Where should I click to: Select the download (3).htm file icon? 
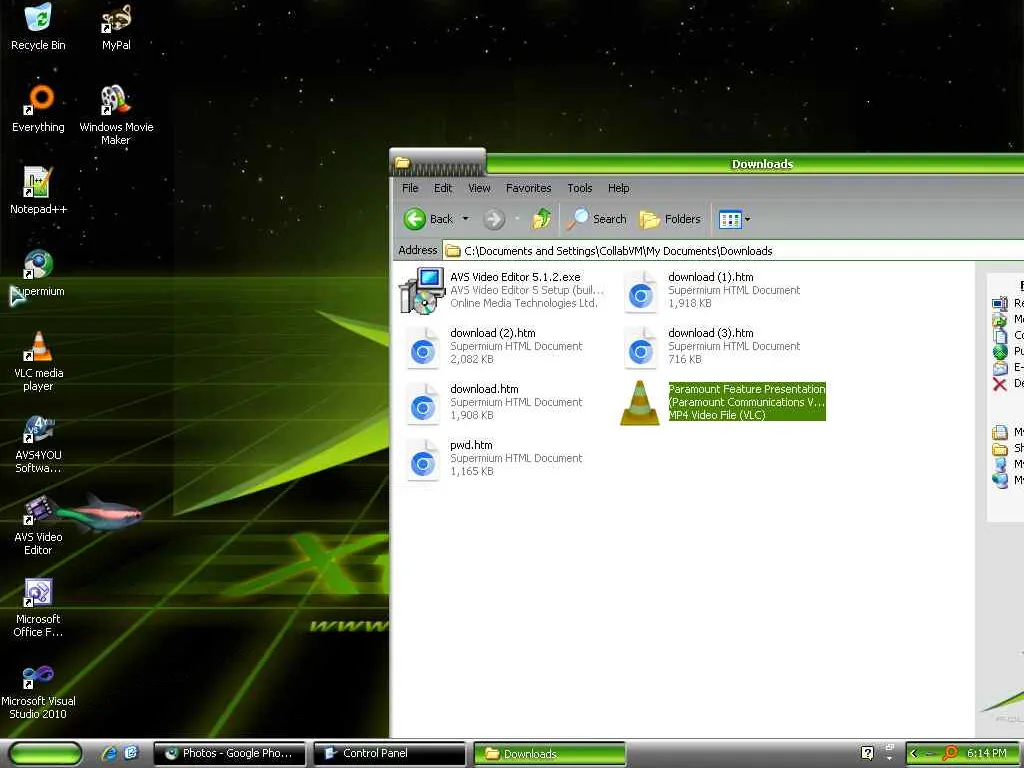[x=641, y=349]
